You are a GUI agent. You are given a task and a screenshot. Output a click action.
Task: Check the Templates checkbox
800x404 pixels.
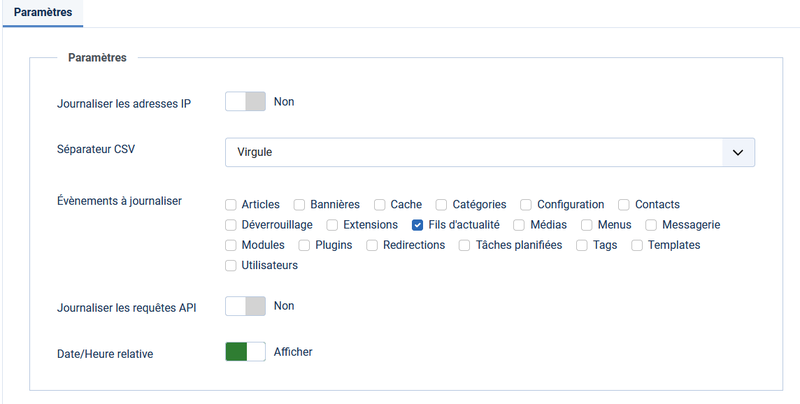click(637, 245)
